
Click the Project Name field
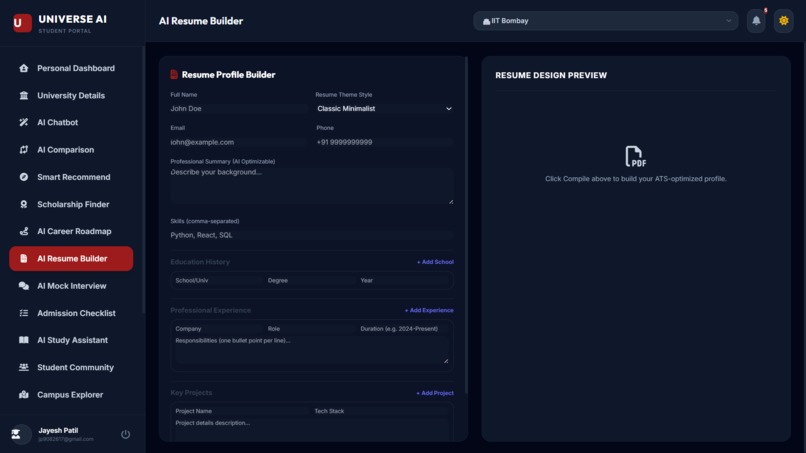241,411
